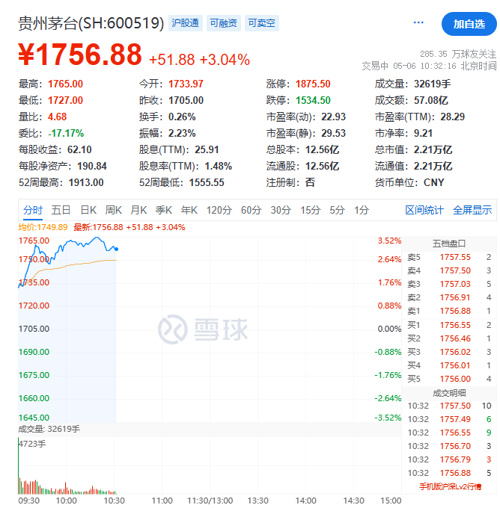Open the three-dot more options menu

click(418, 23)
